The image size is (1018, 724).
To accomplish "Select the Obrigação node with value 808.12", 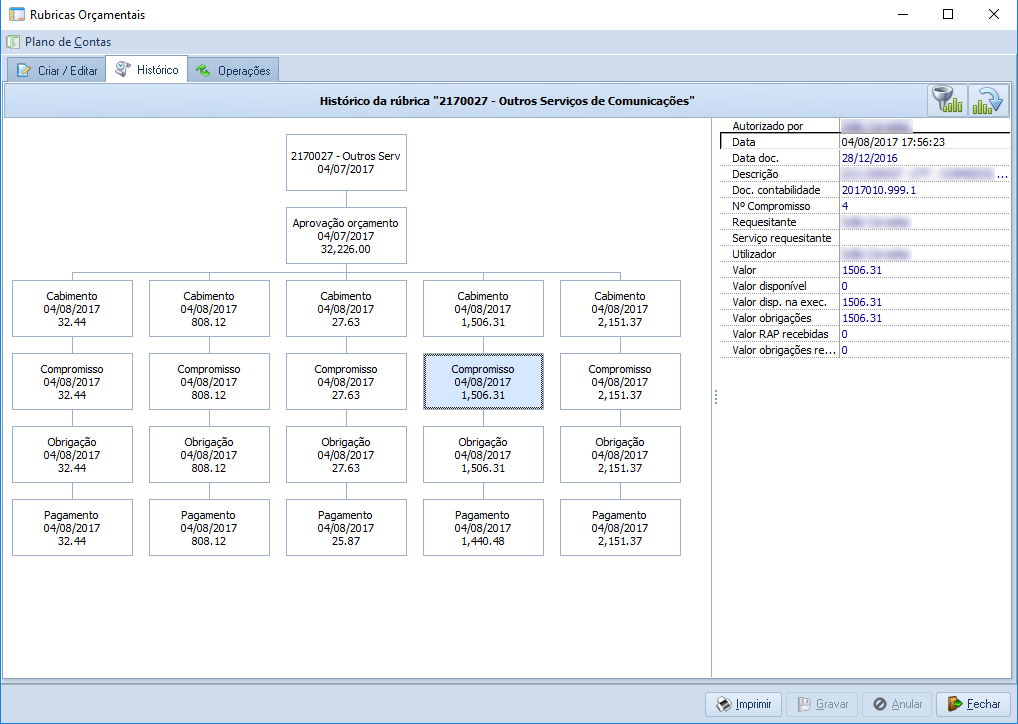I will tap(209, 455).
